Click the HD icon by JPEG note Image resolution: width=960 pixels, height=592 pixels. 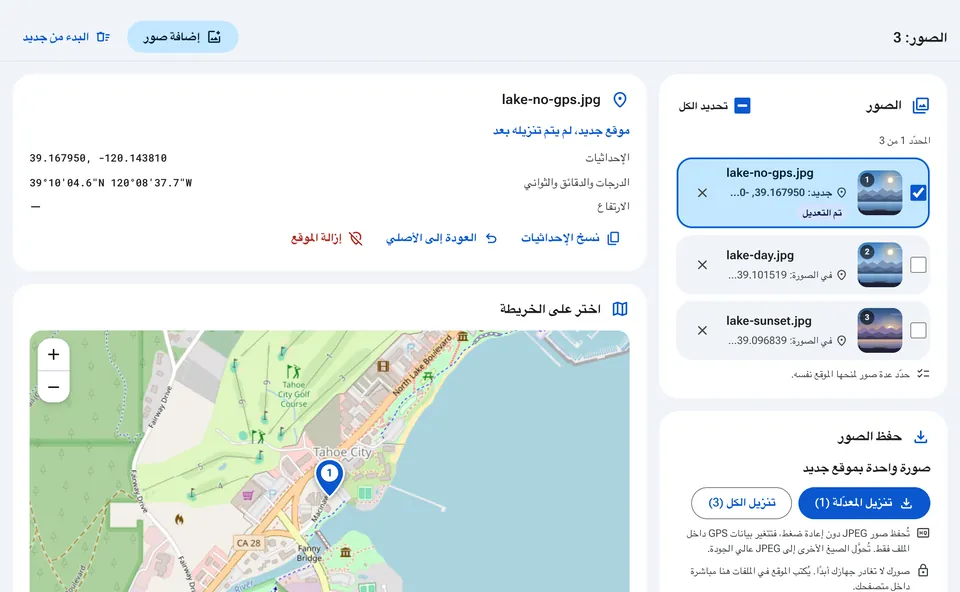(923, 533)
